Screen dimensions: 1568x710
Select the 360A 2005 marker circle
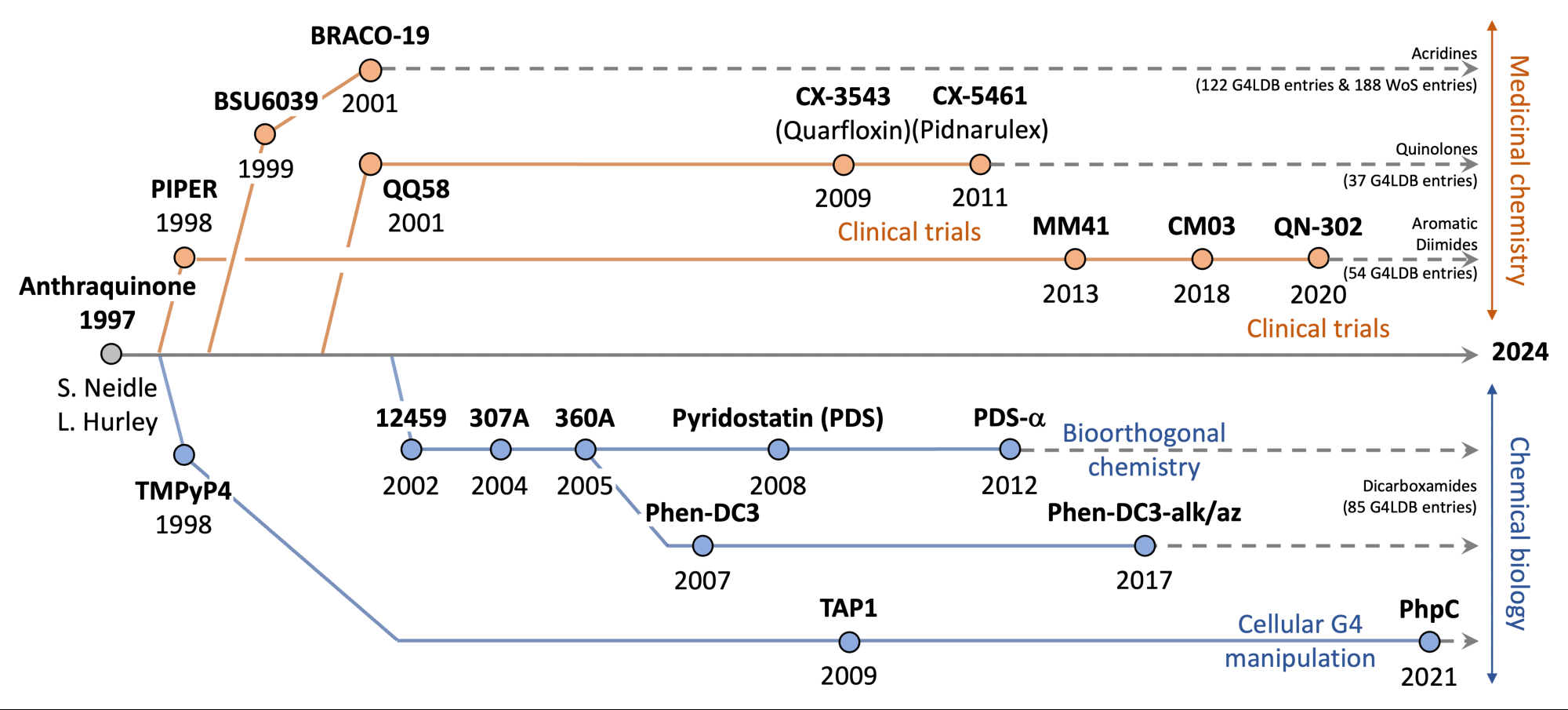(x=585, y=450)
